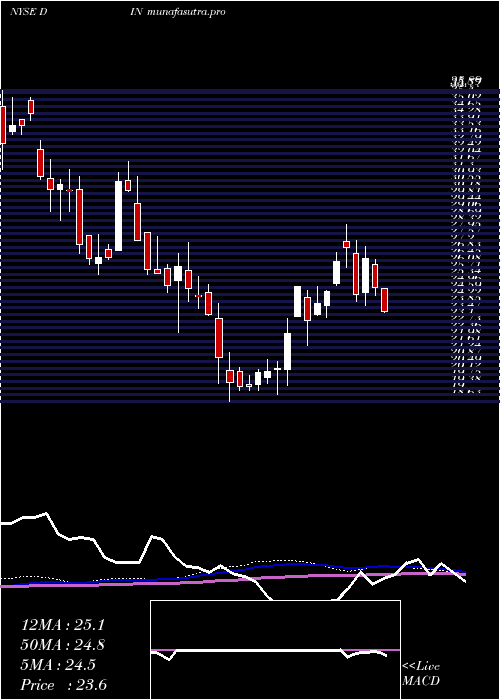This screenshot has width=500, height=700.
Task: Click the "25.34" price axis label
Action: tap(467, 271)
